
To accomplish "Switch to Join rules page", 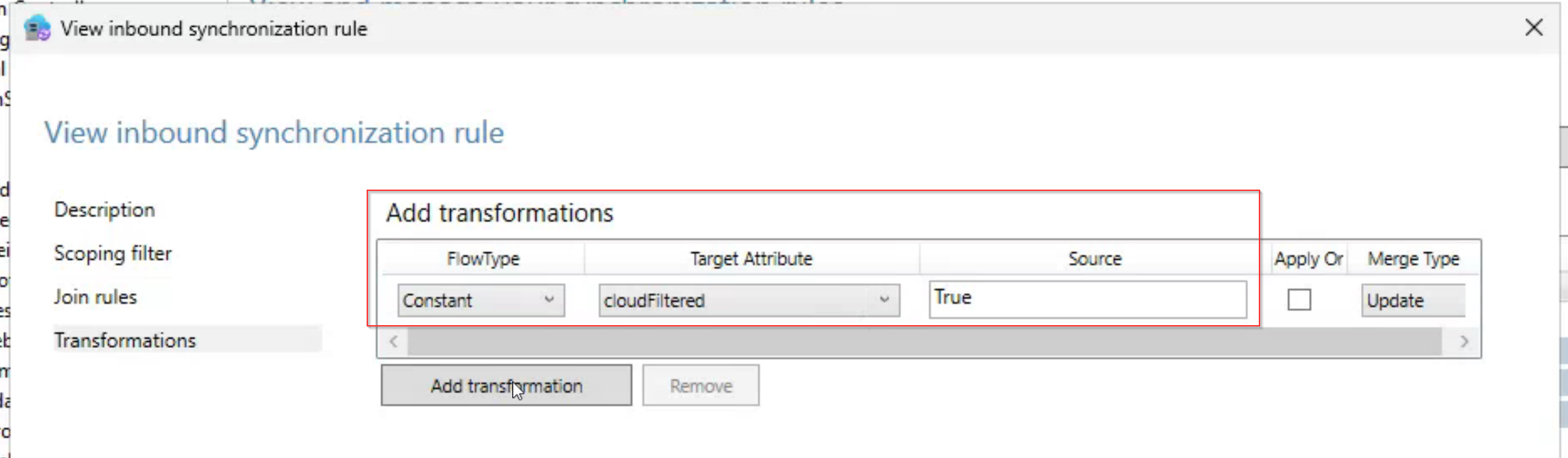I will click(95, 297).
